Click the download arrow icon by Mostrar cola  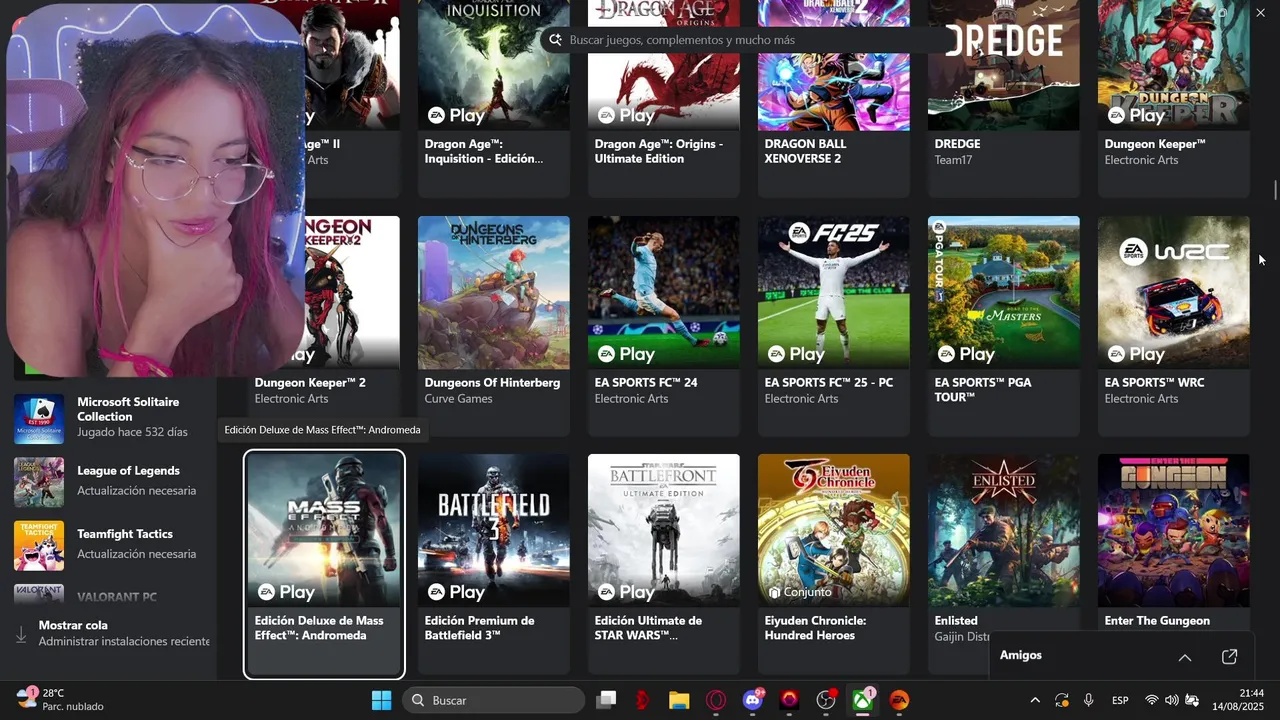coord(21,634)
